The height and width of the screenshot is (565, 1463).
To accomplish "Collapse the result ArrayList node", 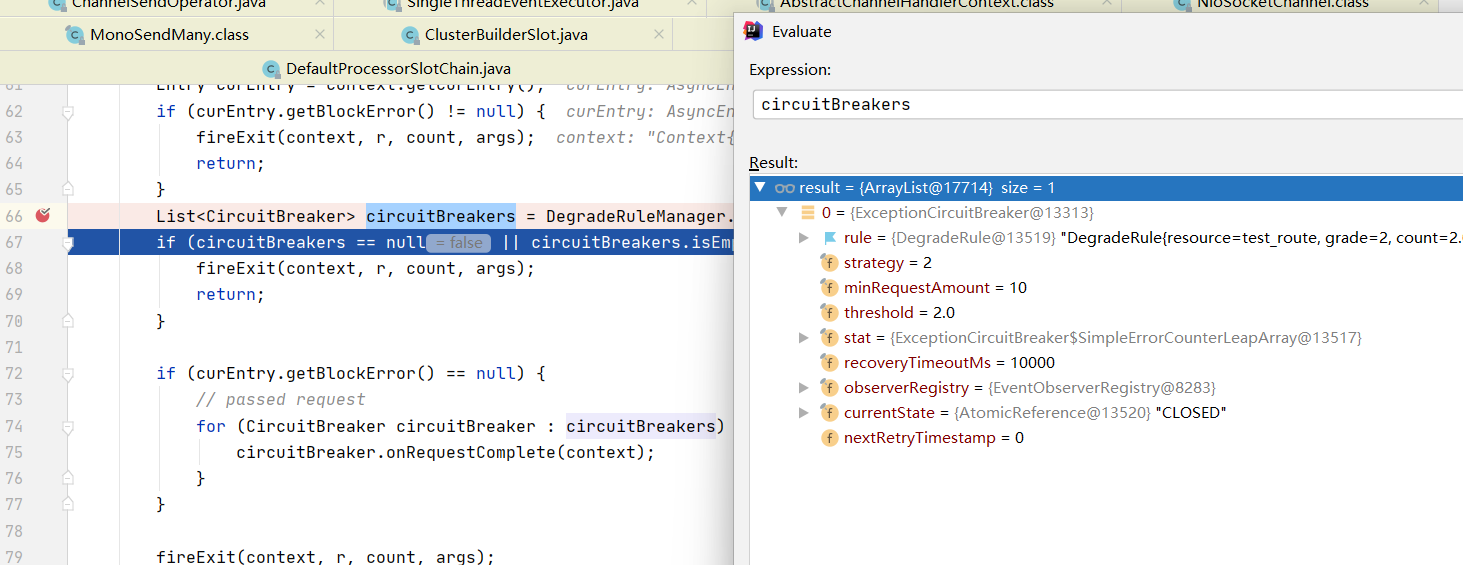I will [760, 188].
